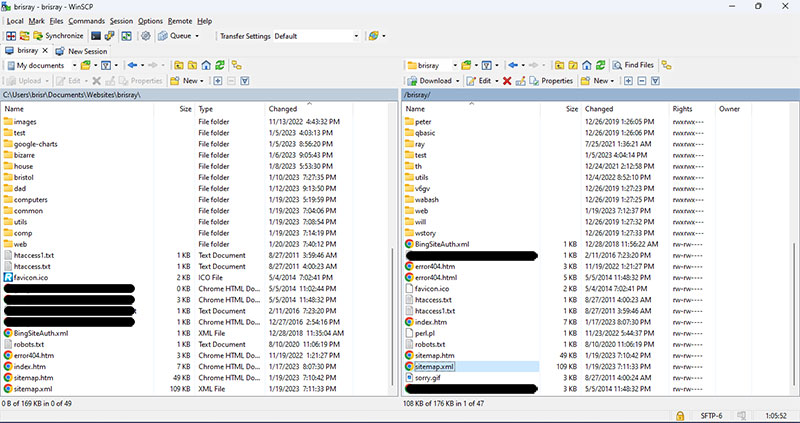Click SFTP-6 protocol in status bar

(711, 416)
